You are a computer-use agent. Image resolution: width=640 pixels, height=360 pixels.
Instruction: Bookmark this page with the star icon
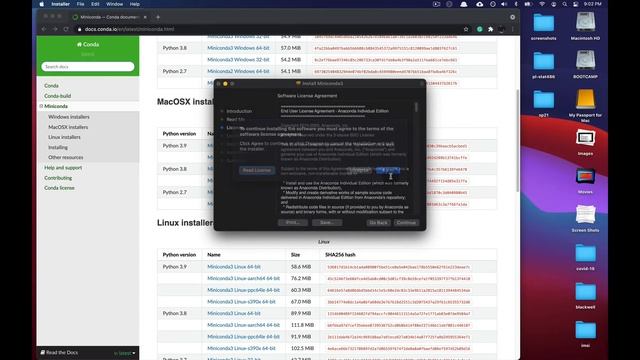466,29
